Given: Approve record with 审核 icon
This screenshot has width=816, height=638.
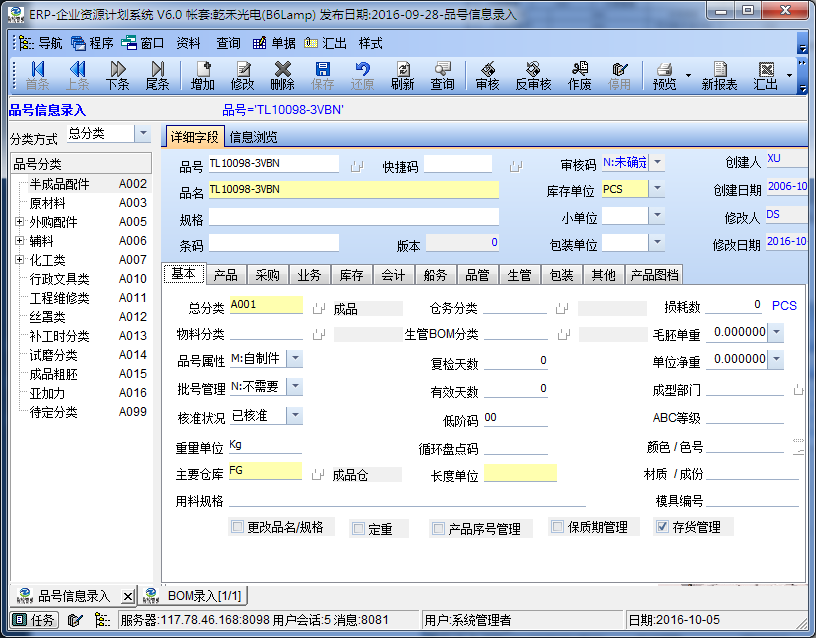Looking at the screenshot, I should coord(488,75).
